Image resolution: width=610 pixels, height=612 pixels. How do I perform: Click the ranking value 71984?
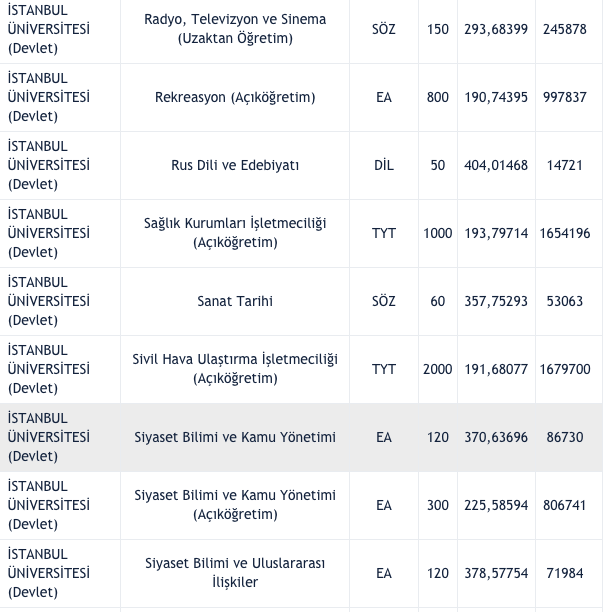click(564, 573)
